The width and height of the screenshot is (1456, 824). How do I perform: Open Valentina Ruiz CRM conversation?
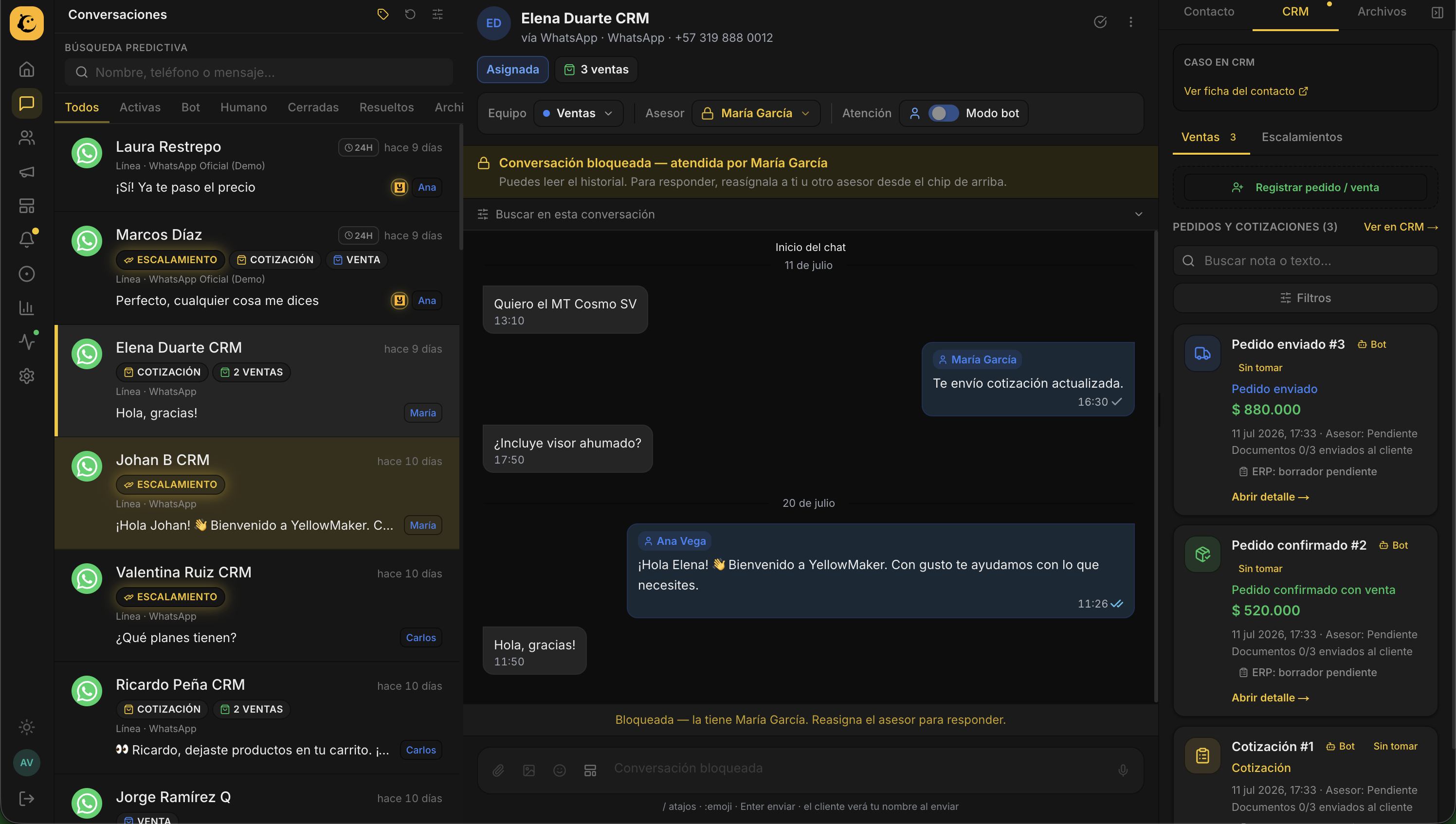(x=257, y=605)
